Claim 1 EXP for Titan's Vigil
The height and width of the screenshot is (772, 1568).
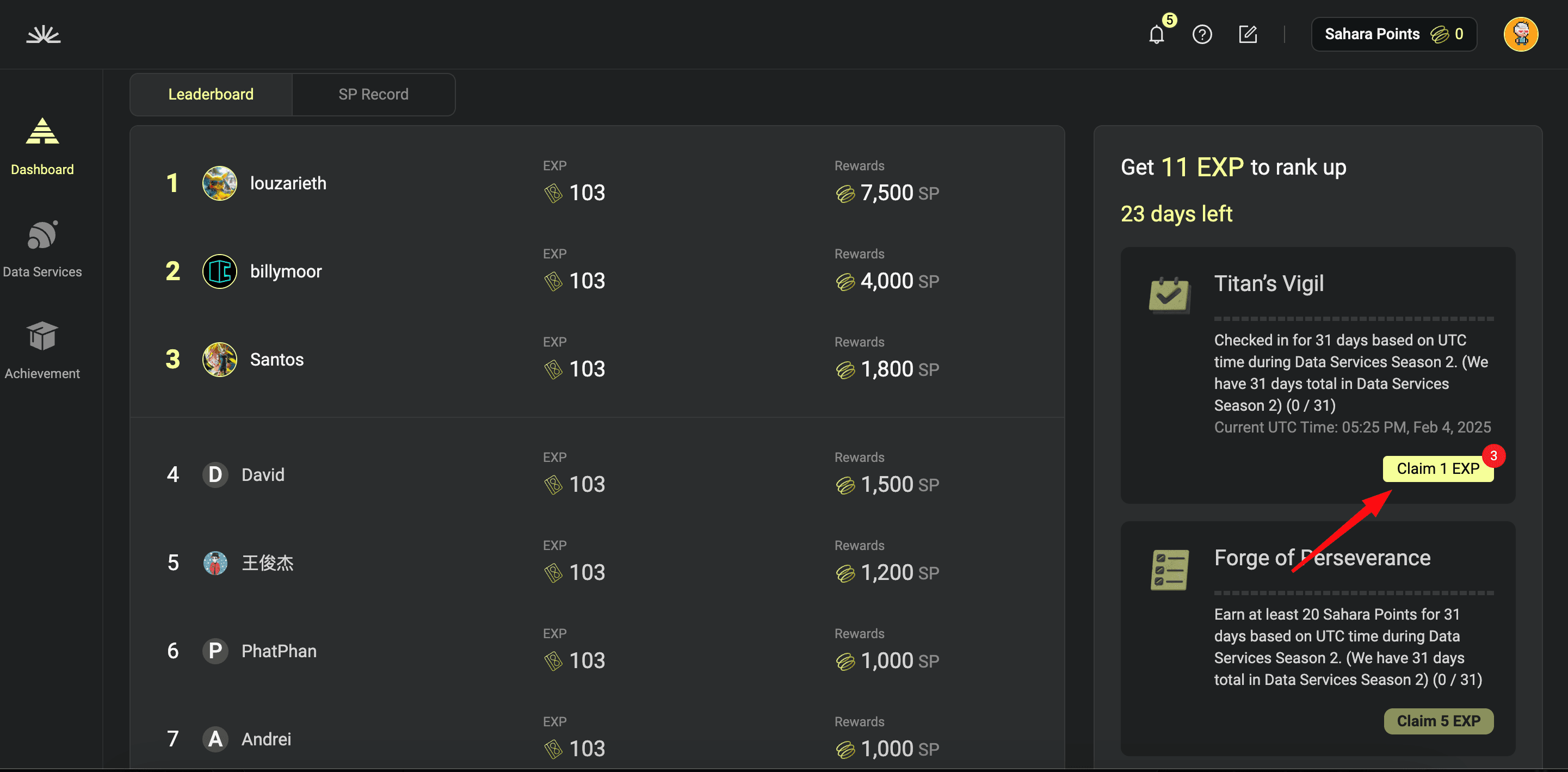click(x=1438, y=468)
